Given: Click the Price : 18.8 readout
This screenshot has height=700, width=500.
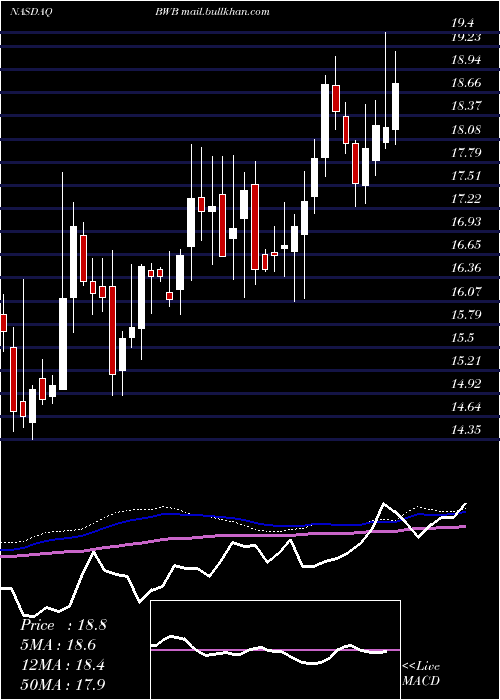Looking at the screenshot, I should 63,625.
